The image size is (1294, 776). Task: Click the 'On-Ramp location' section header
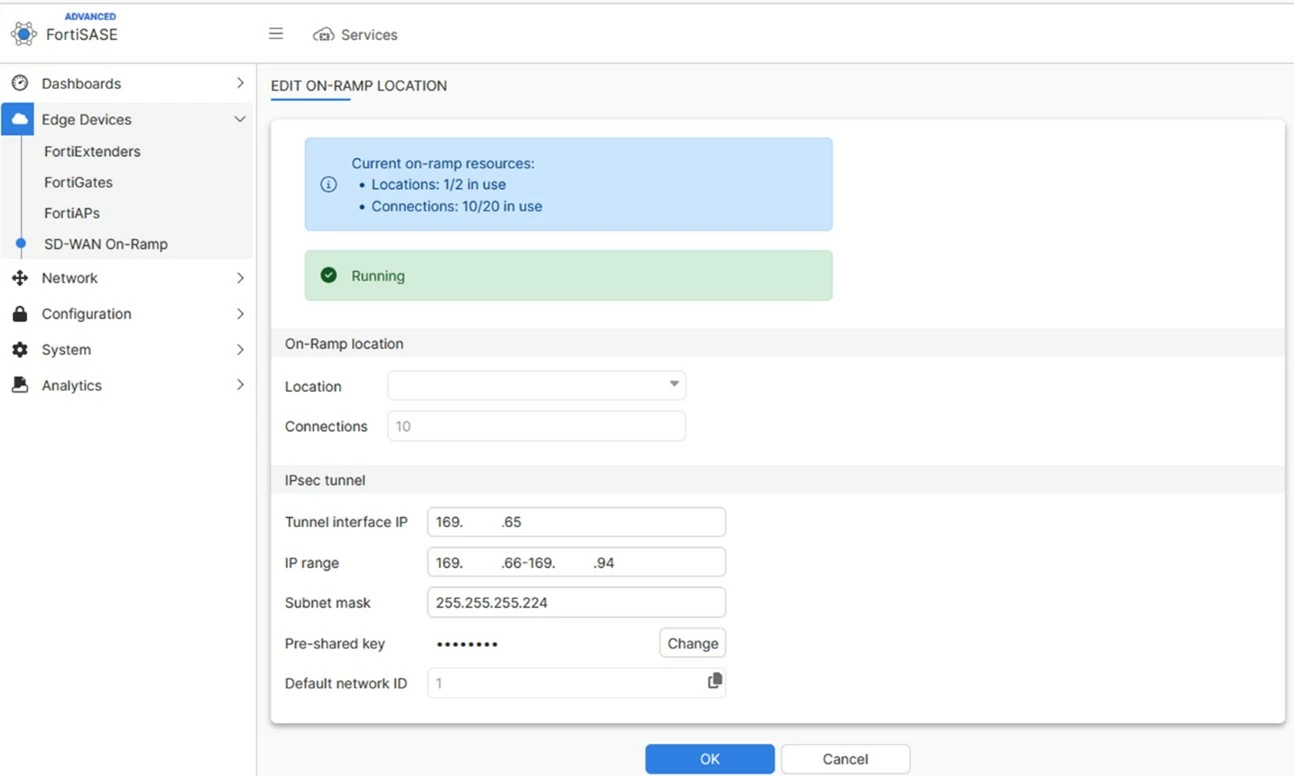click(344, 344)
